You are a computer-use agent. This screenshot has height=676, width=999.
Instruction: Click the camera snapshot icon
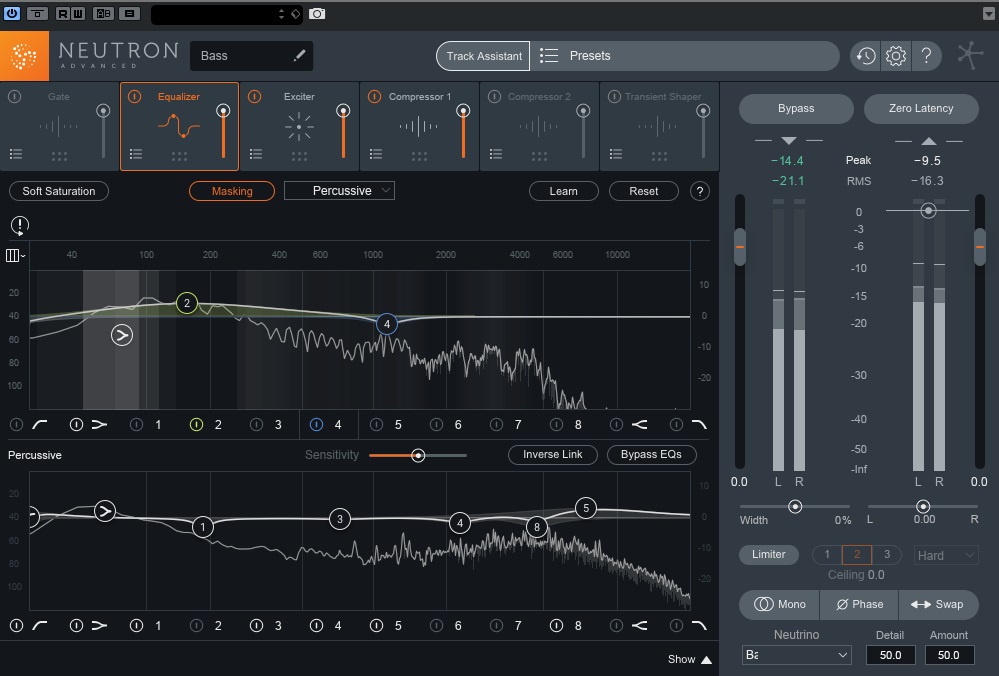(317, 13)
